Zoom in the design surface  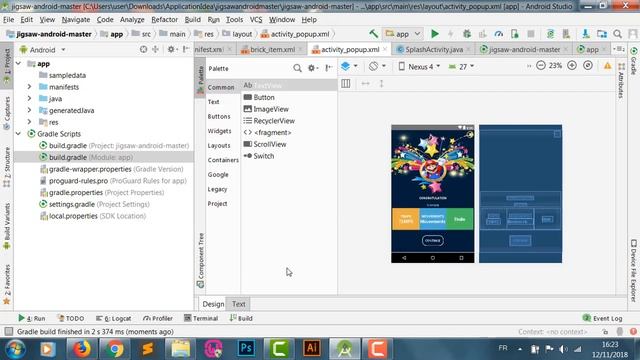[572, 65]
